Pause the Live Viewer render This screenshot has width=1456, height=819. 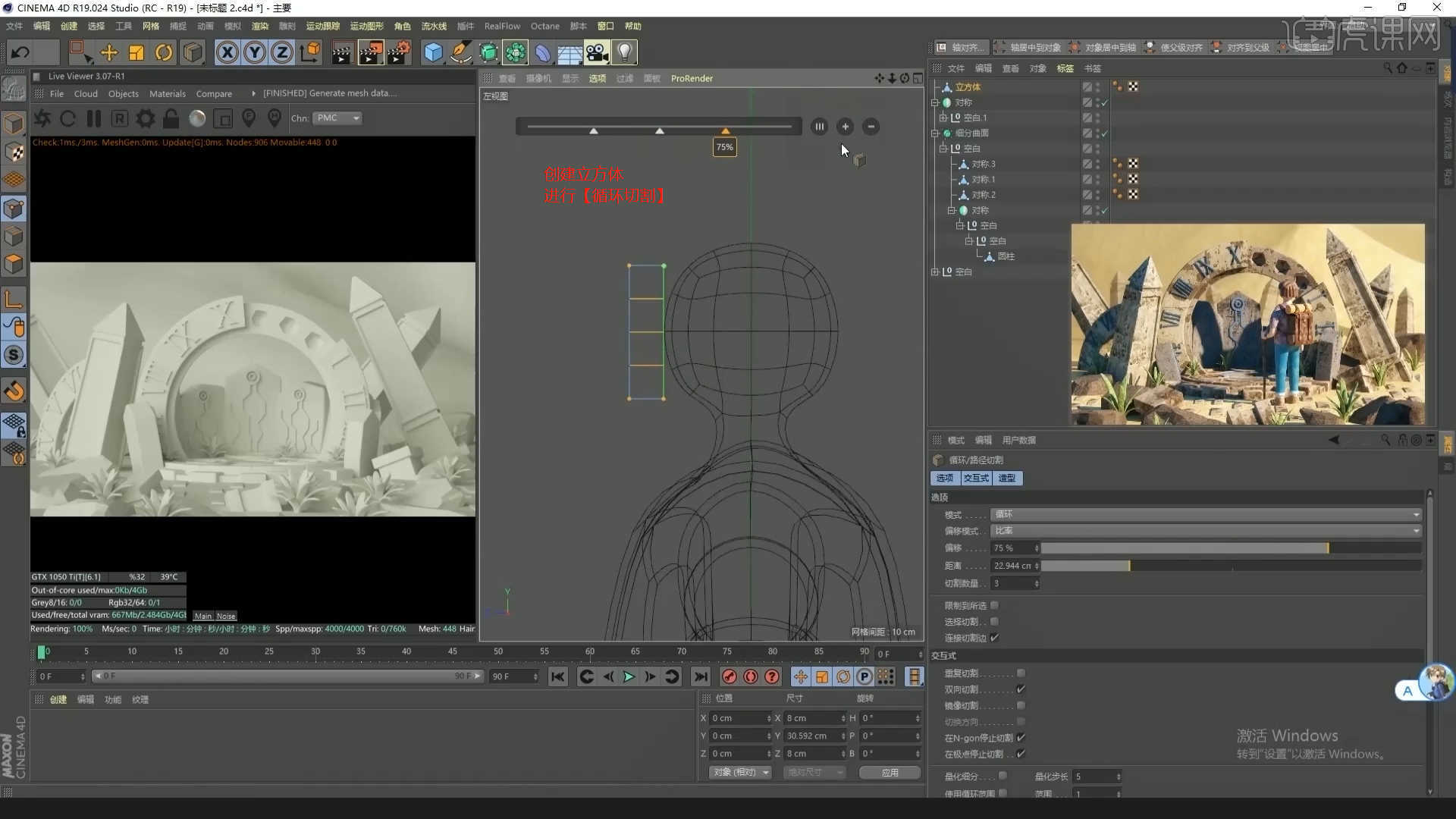(94, 118)
